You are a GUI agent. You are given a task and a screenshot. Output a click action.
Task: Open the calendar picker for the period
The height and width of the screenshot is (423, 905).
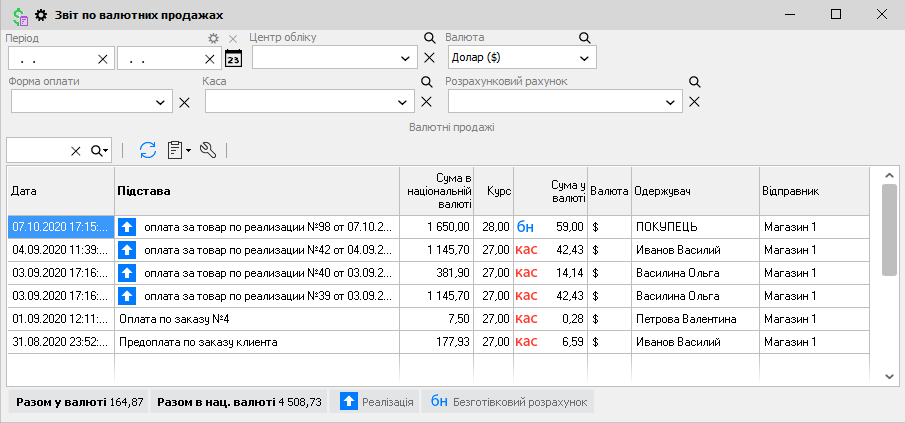point(234,58)
